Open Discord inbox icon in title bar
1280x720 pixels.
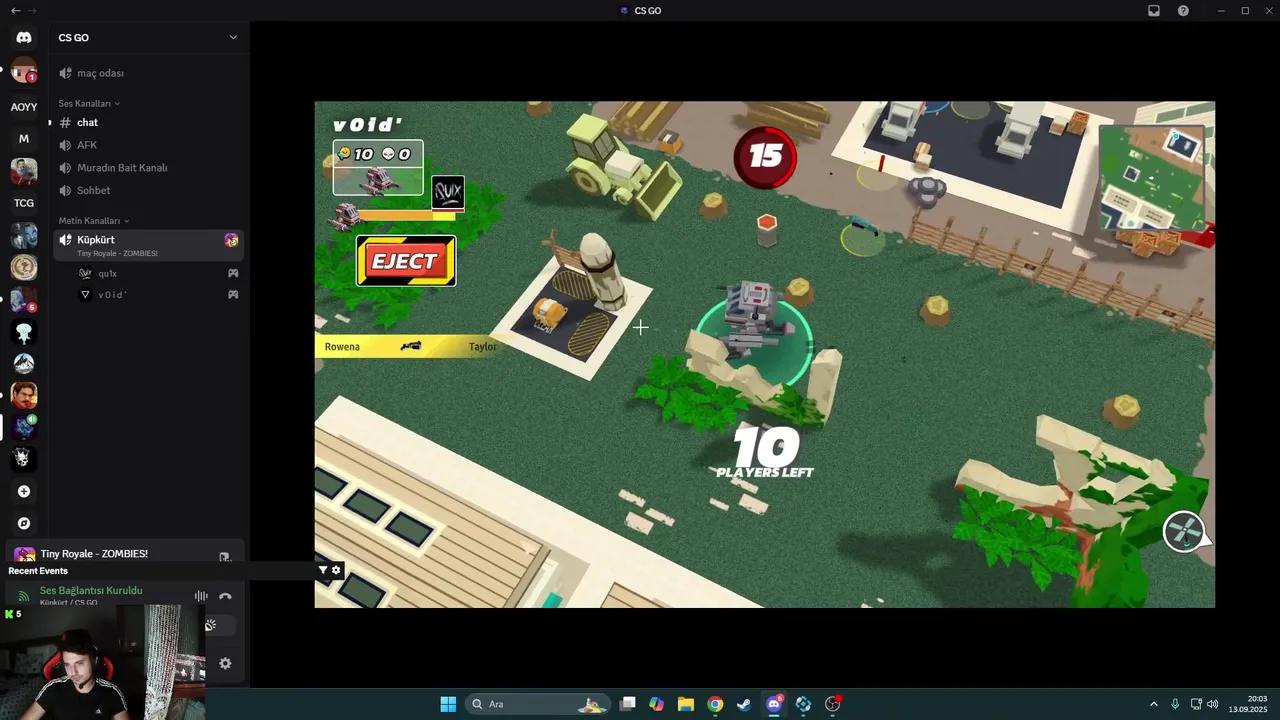(x=1154, y=11)
